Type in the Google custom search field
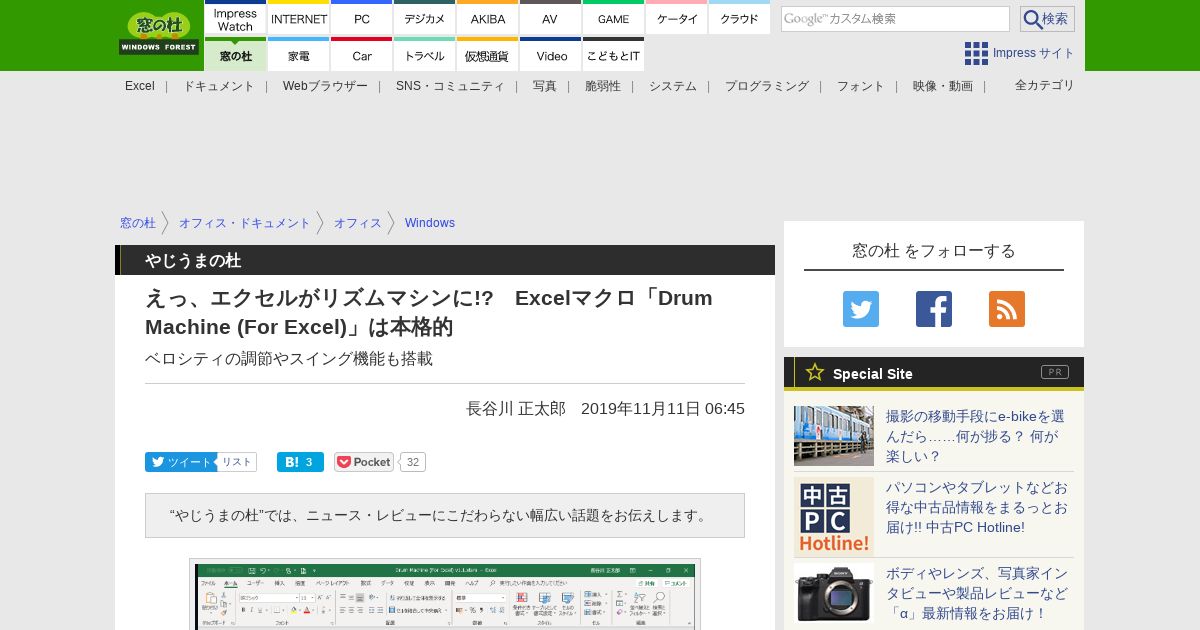This screenshot has height=630, width=1200. [x=894, y=19]
